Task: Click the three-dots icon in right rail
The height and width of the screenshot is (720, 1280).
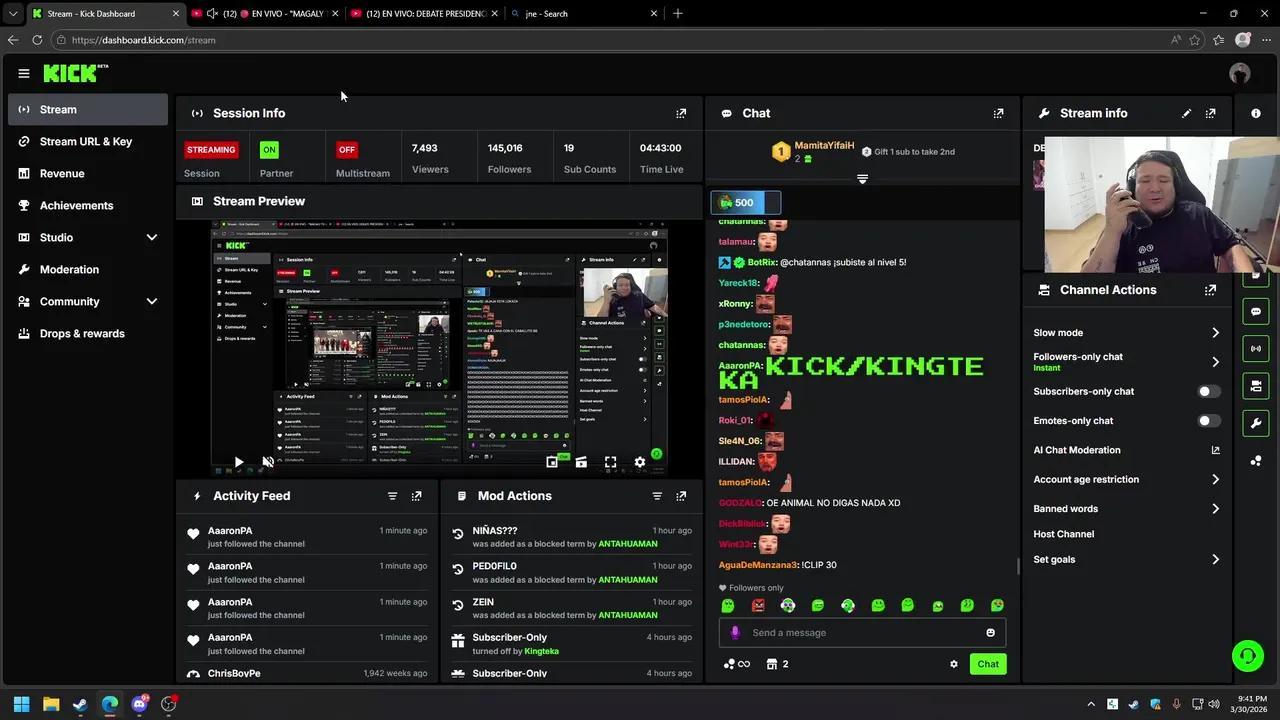Action: [x=1256, y=460]
